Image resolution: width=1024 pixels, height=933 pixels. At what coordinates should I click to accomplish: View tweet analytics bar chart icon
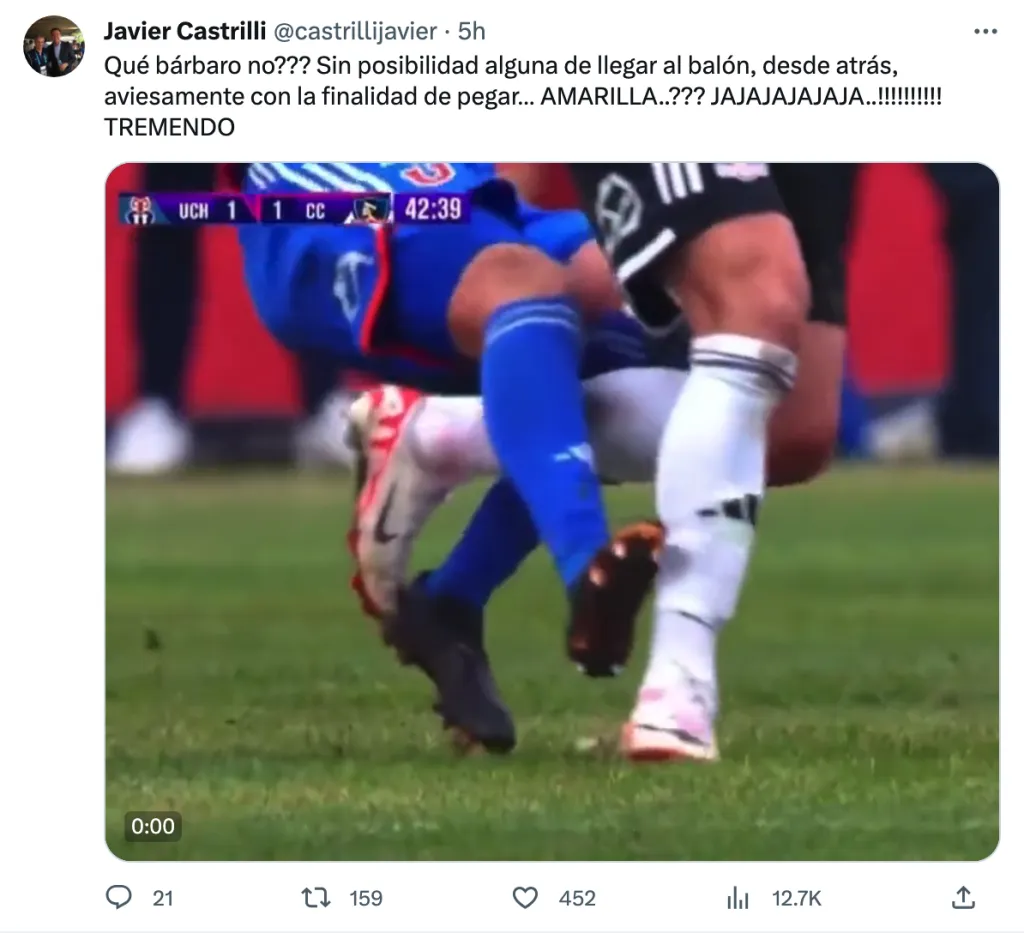738,898
